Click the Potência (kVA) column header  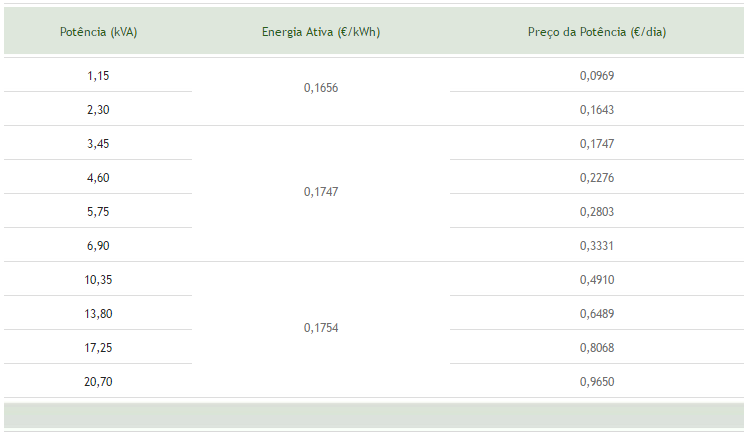tap(98, 32)
